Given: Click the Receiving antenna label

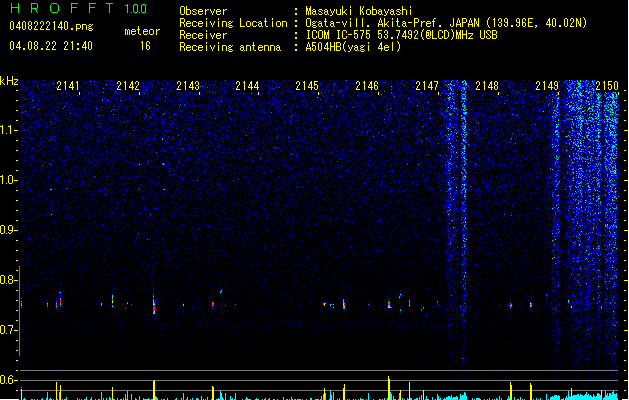Looking at the screenshot, I should [x=230, y=47].
